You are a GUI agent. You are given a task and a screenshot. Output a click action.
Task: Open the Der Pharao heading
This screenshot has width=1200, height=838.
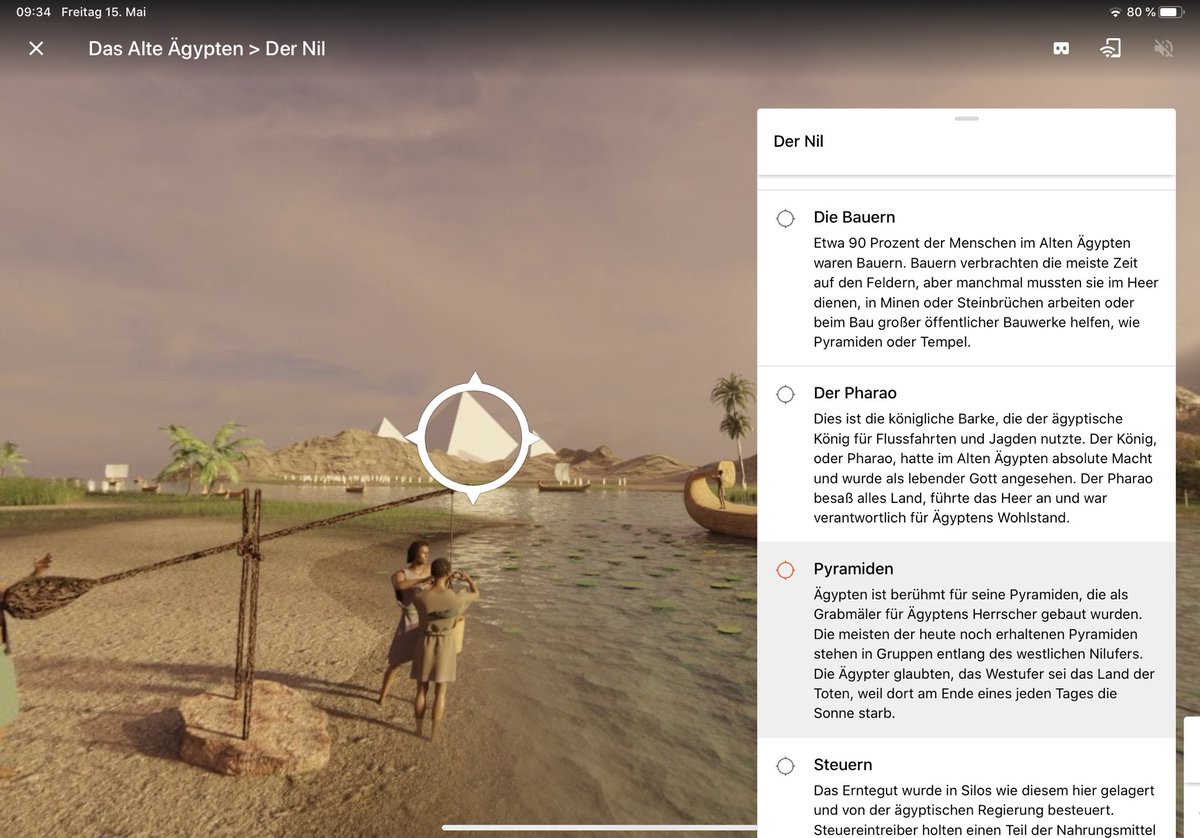click(855, 393)
